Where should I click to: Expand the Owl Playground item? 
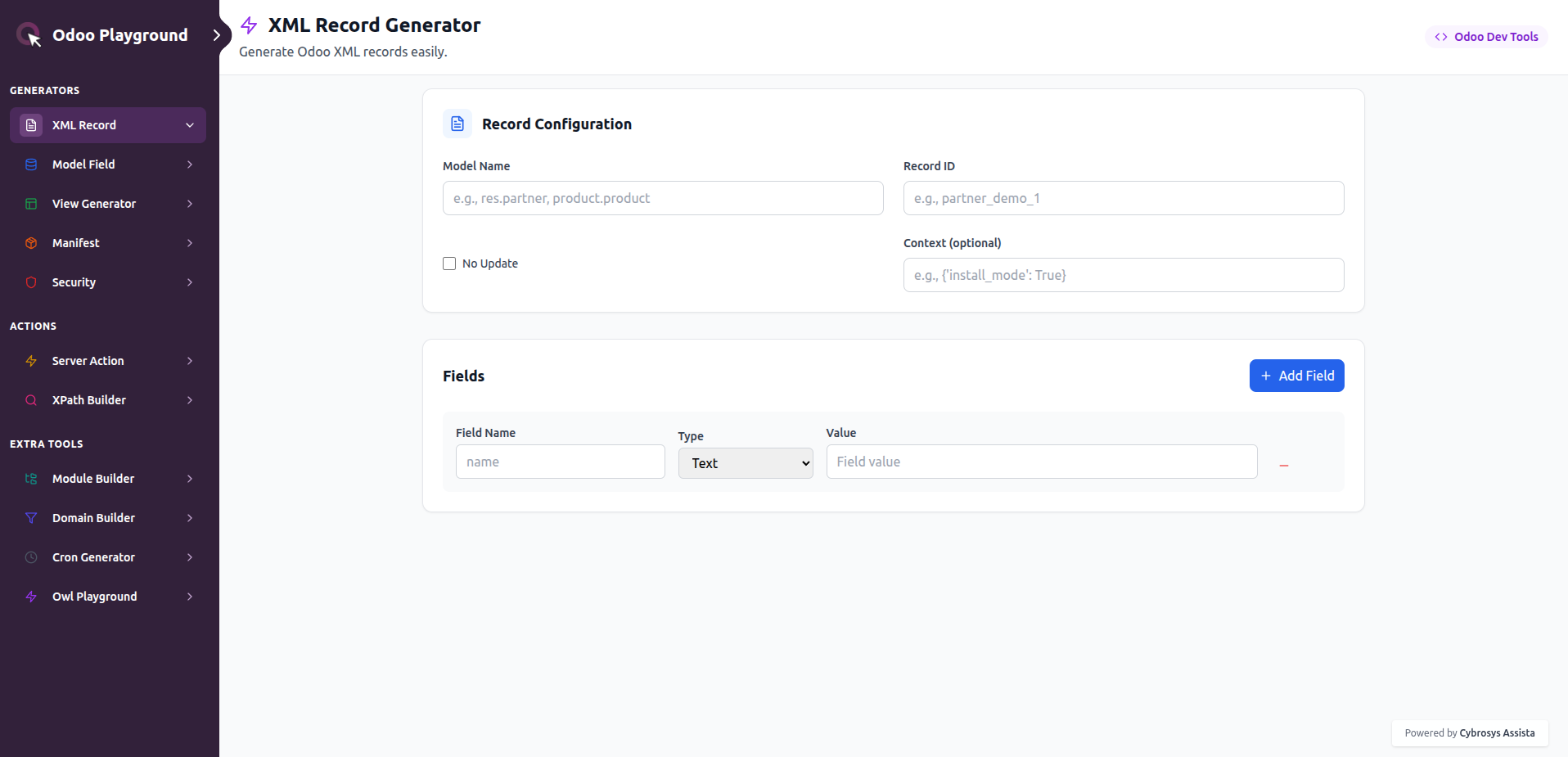190,596
